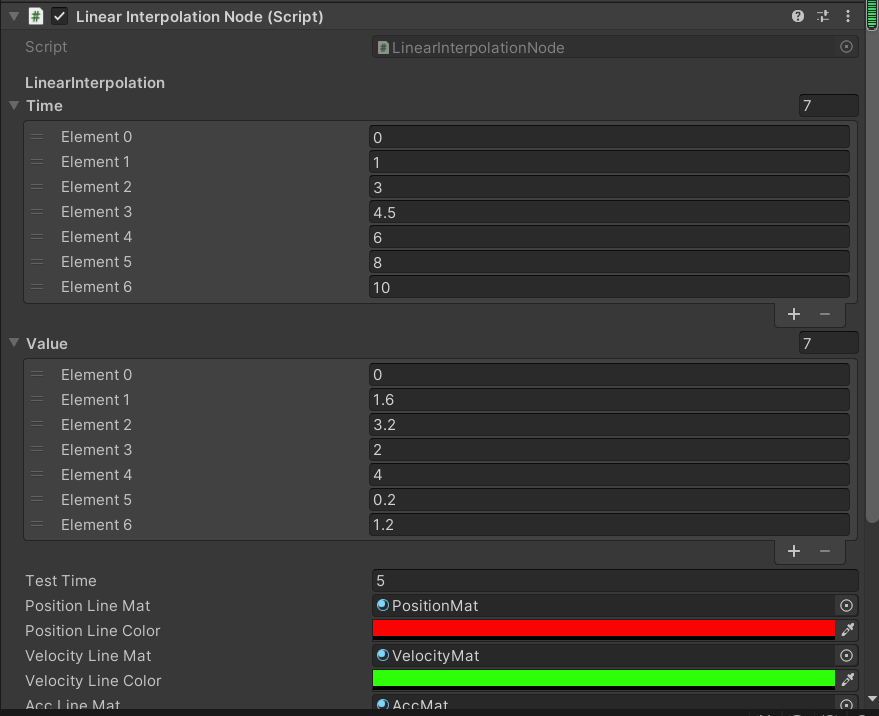Click the Velocity Line Color label
This screenshot has height=716, width=879.
pyautogui.click(x=93, y=681)
